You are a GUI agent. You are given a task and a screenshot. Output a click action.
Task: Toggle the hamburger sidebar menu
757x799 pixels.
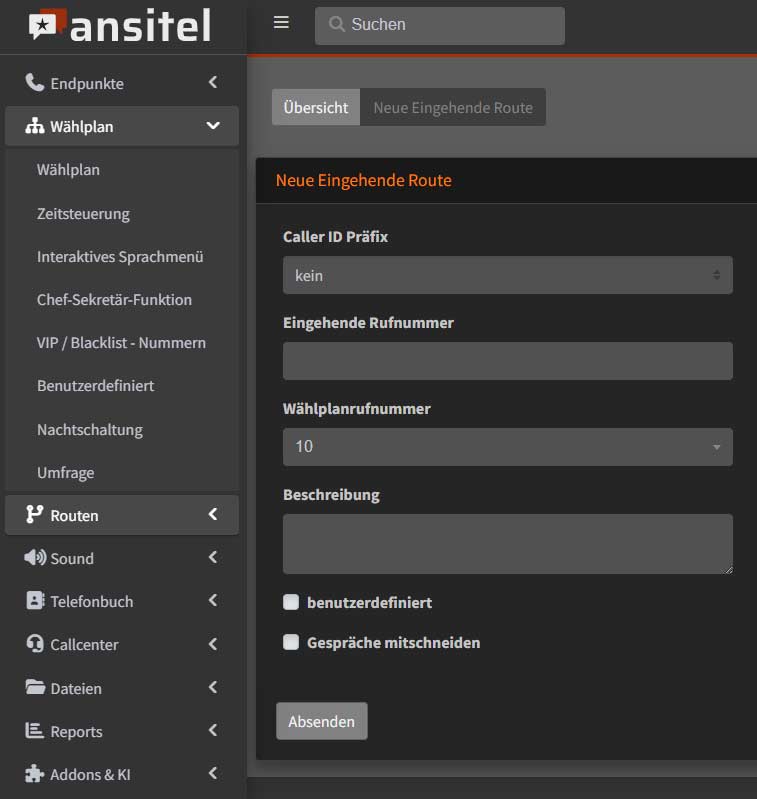(281, 23)
